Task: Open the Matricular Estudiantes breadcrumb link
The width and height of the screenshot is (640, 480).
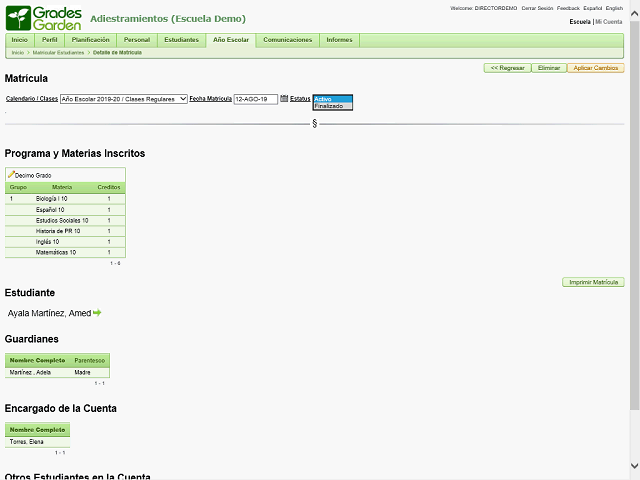Action: click(x=58, y=52)
